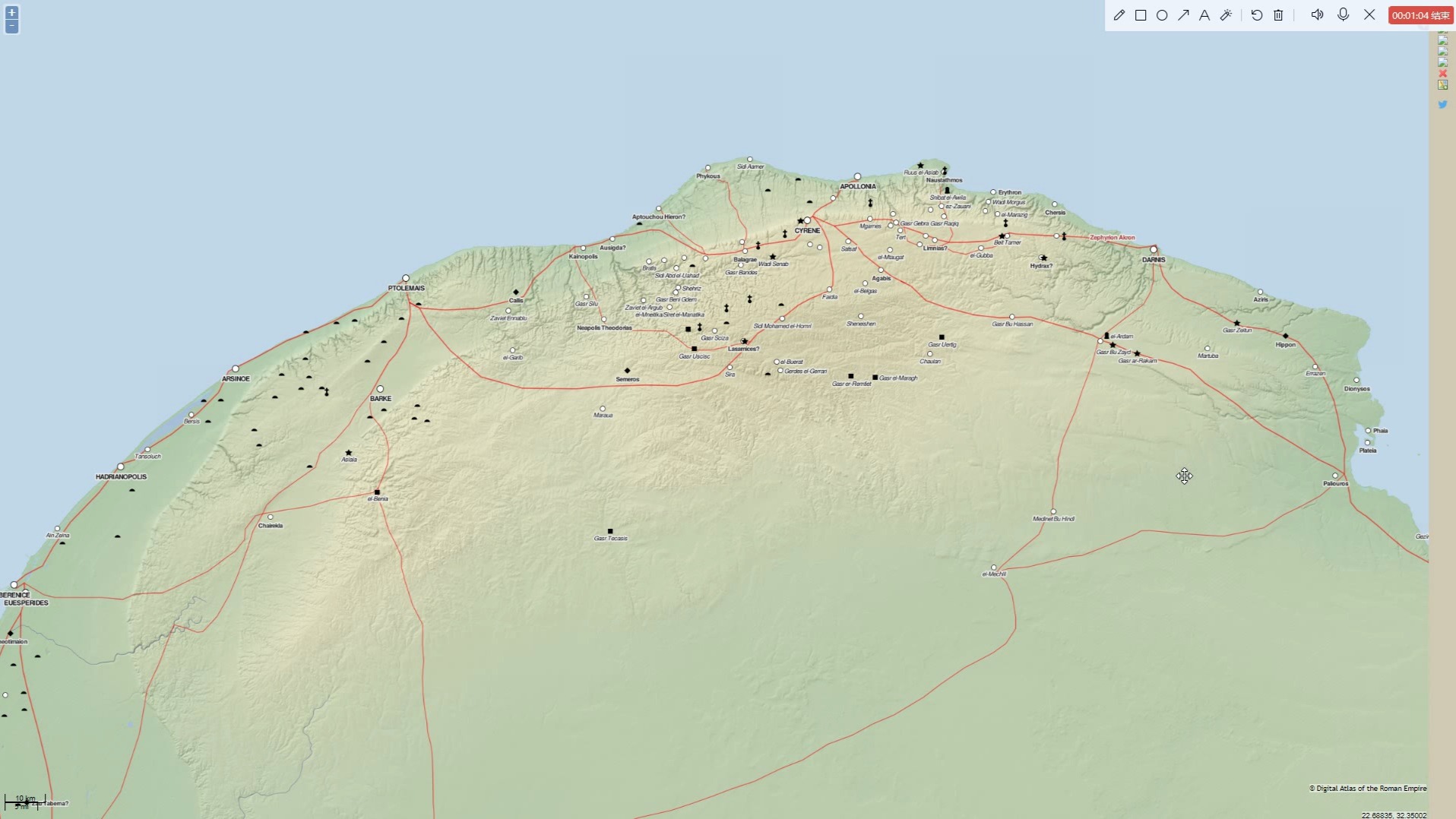Select the Callis place label
1456x819 pixels.
516,301
